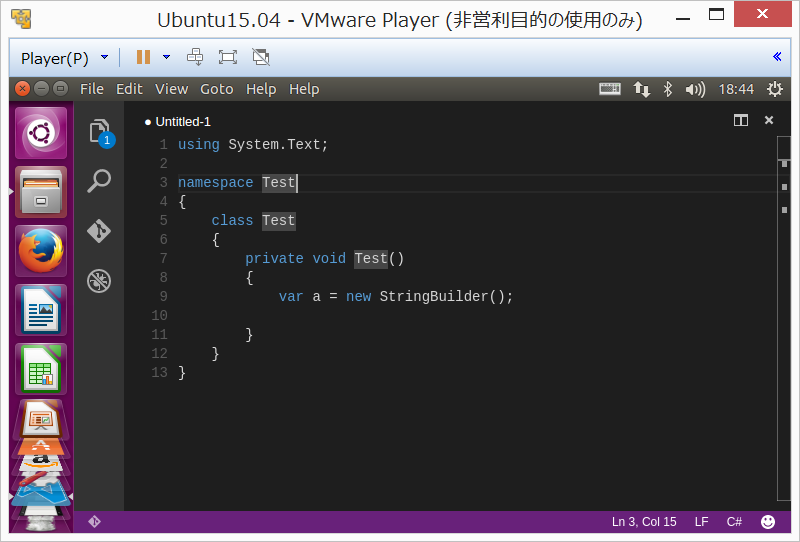Launch LibreOffice Impress from the launcher

click(x=41, y=420)
